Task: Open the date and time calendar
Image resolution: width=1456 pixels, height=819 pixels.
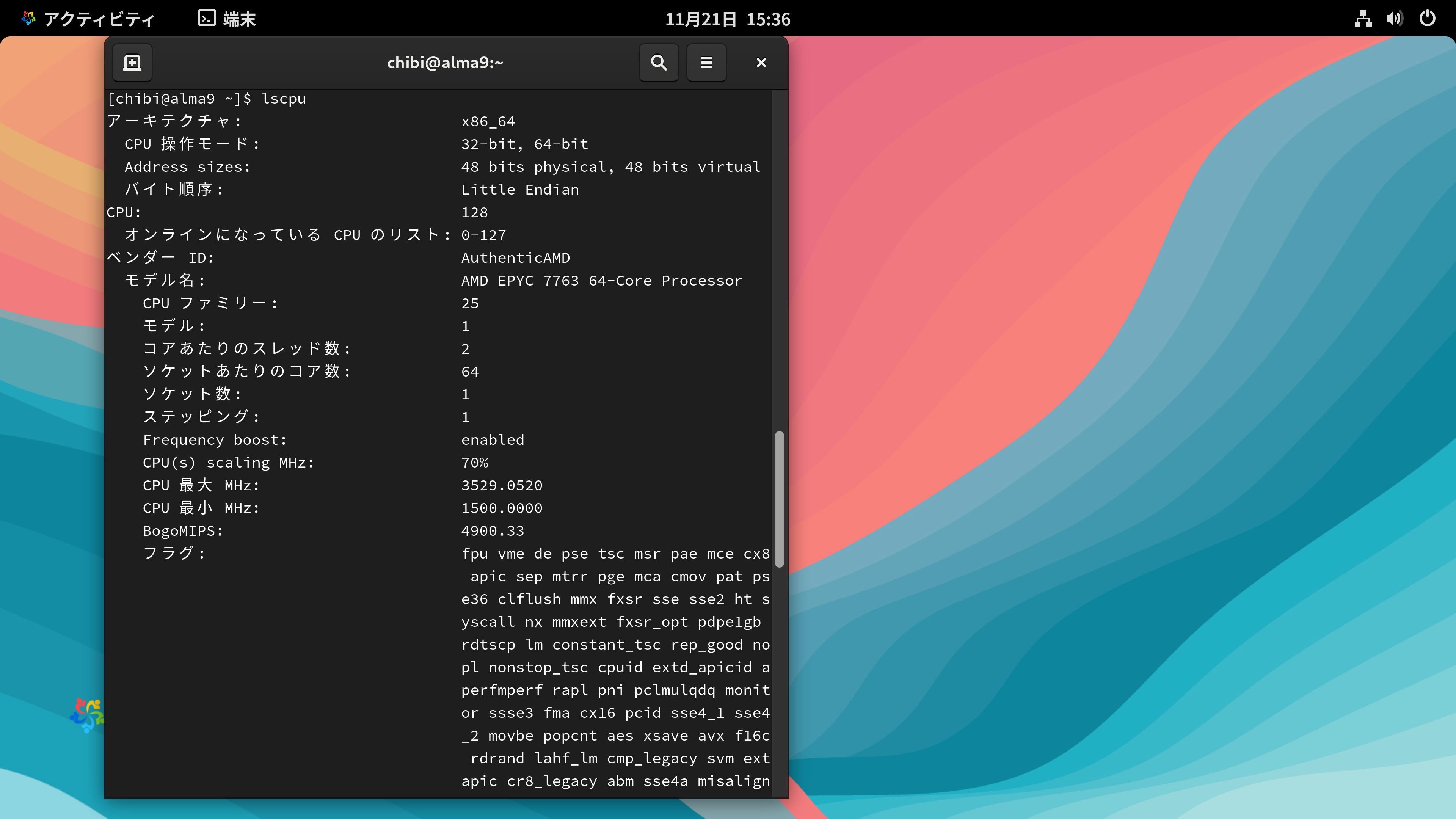Action: tap(728, 19)
